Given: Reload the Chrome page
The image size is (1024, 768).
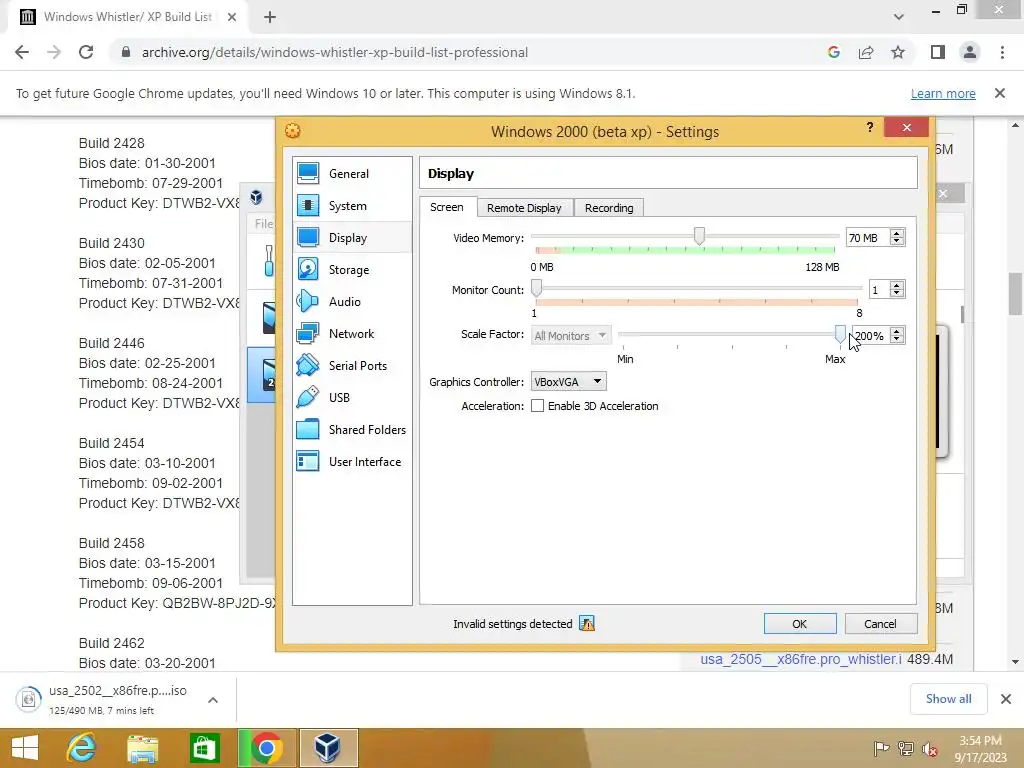Looking at the screenshot, I should click(x=86, y=52).
